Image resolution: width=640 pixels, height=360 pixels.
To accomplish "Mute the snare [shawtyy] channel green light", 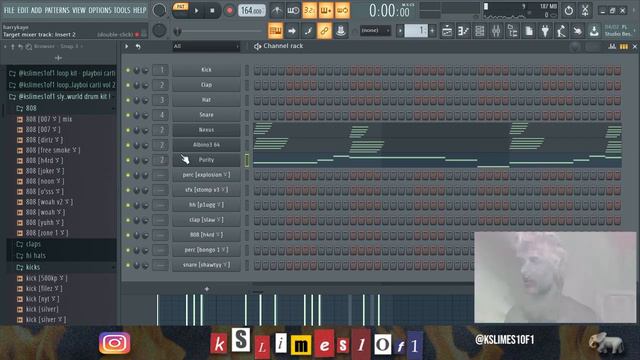I will (x=128, y=265).
